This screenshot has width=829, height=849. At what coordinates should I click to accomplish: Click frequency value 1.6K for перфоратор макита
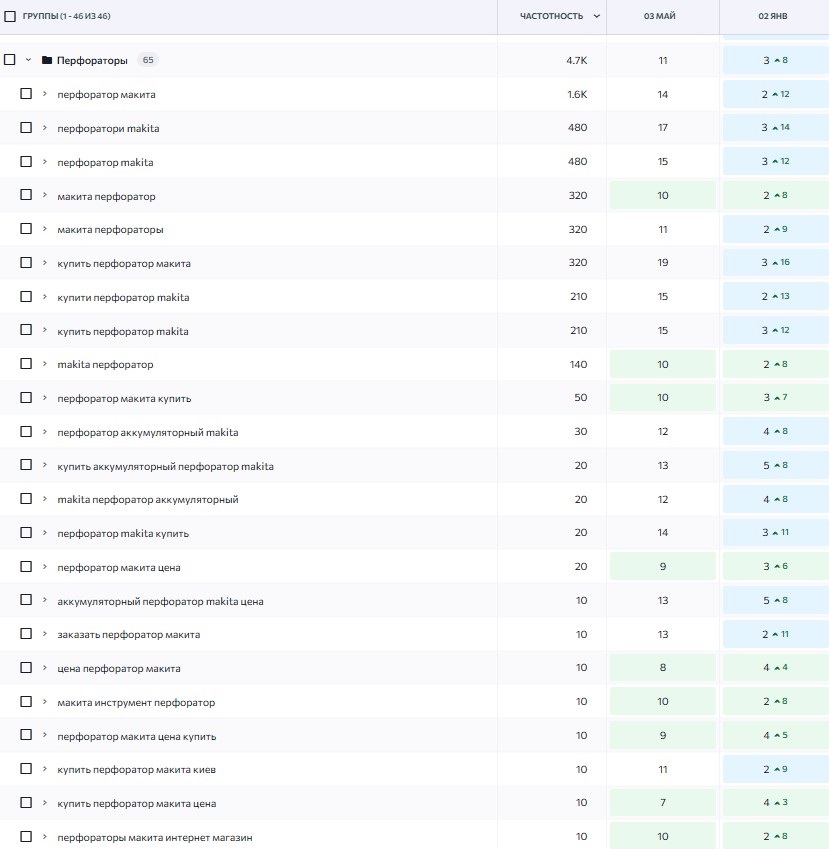click(x=577, y=95)
